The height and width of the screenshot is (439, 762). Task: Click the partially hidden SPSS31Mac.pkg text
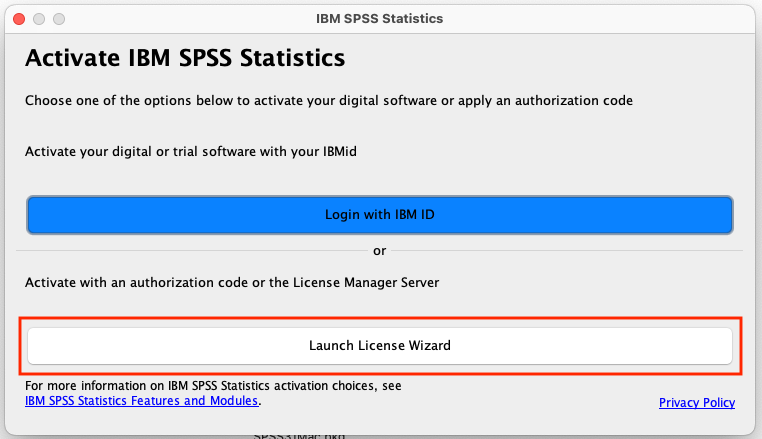pos(300,435)
